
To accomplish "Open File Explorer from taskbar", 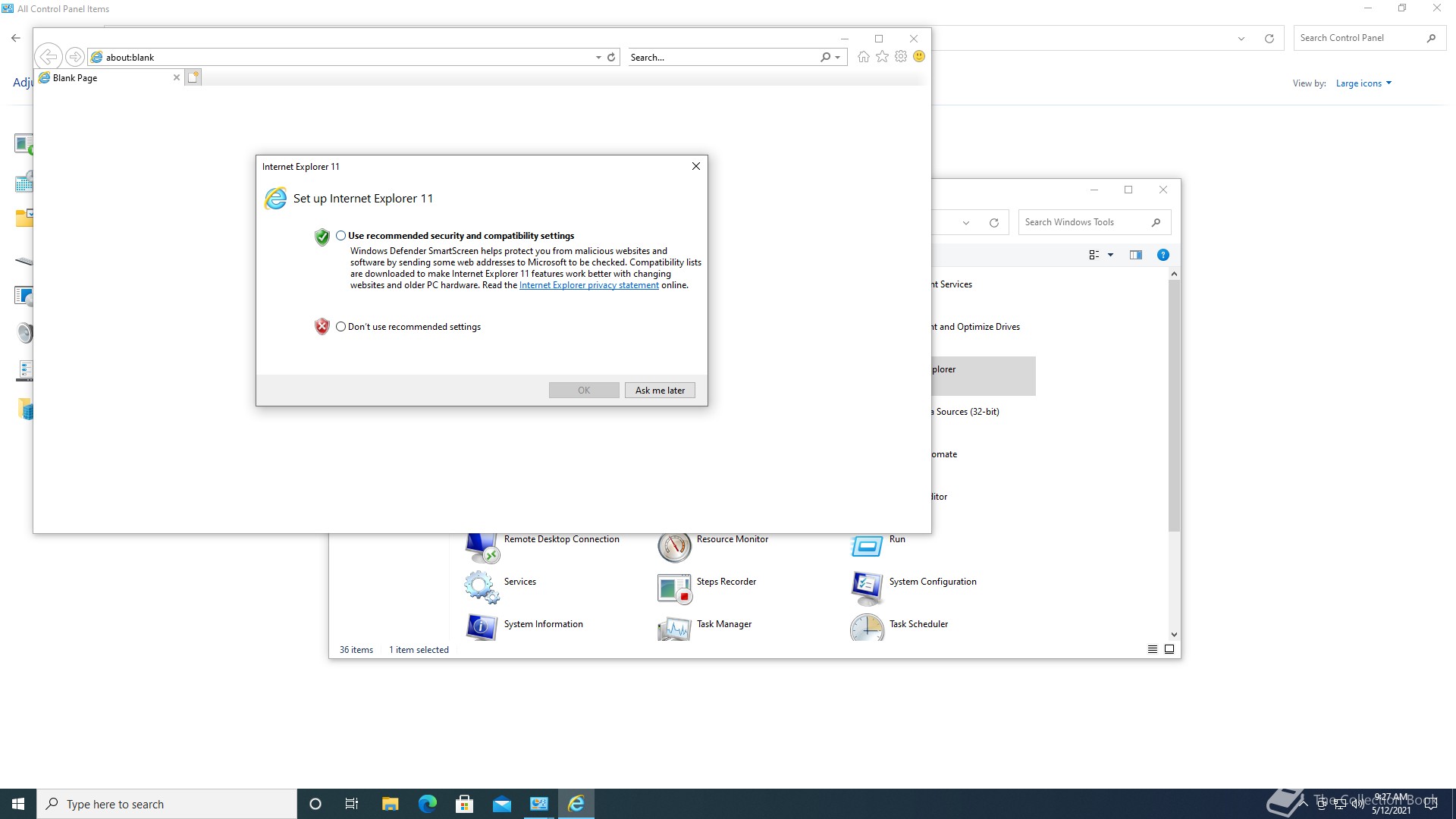I will pyautogui.click(x=390, y=804).
